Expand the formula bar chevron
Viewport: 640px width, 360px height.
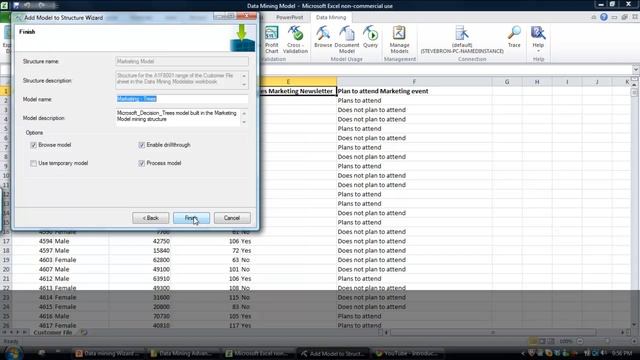coord(636,69)
